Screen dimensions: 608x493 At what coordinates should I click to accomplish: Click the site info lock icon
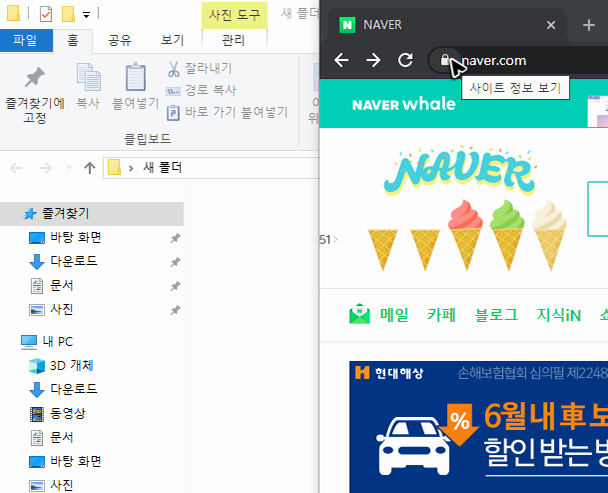[x=445, y=60]
